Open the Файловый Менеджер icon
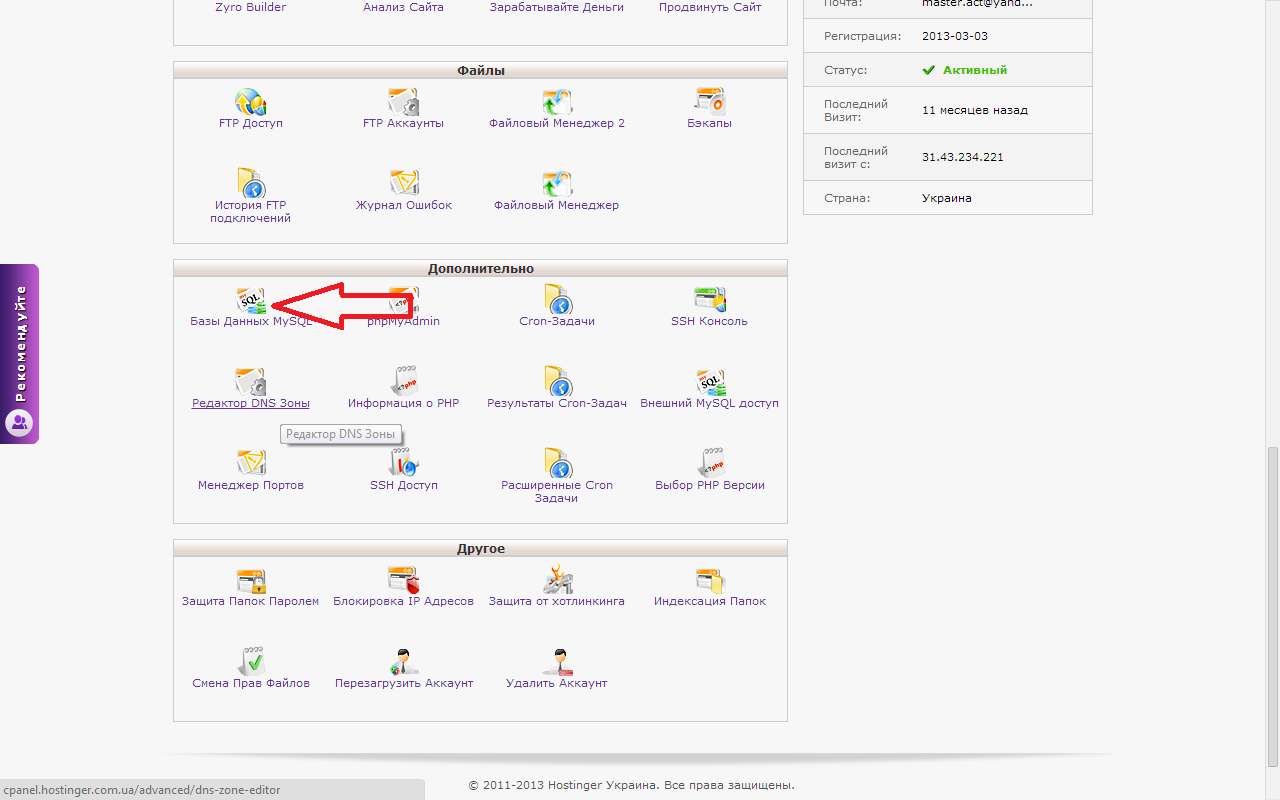This screenshot has width=1280, height=800. [557, 183]
